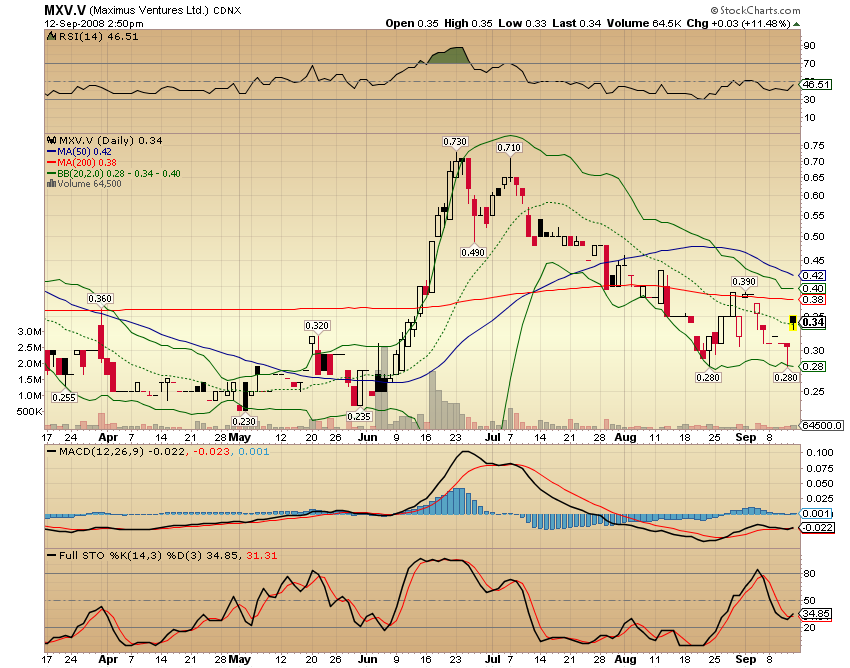Click the RSI(14) legend marker icon

pos(51,35)
